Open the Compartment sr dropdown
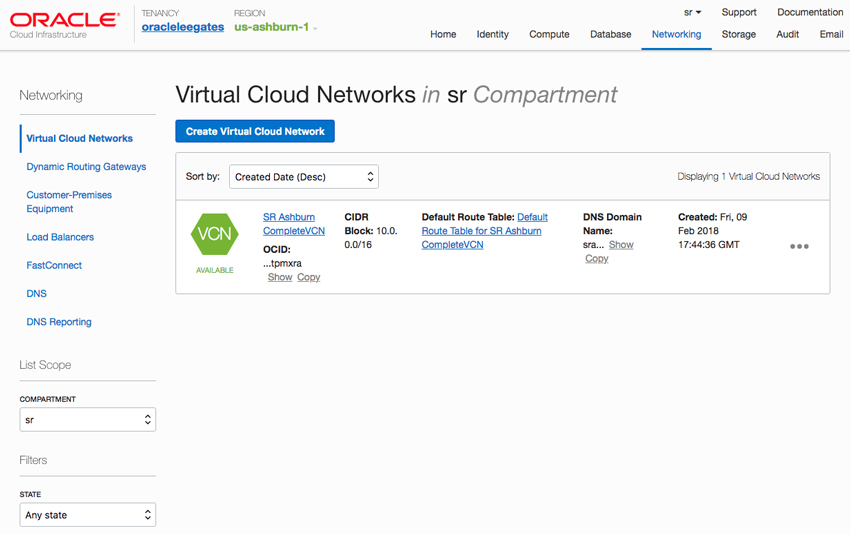This screenshot has height=534, width=850. tap(87, 420)
